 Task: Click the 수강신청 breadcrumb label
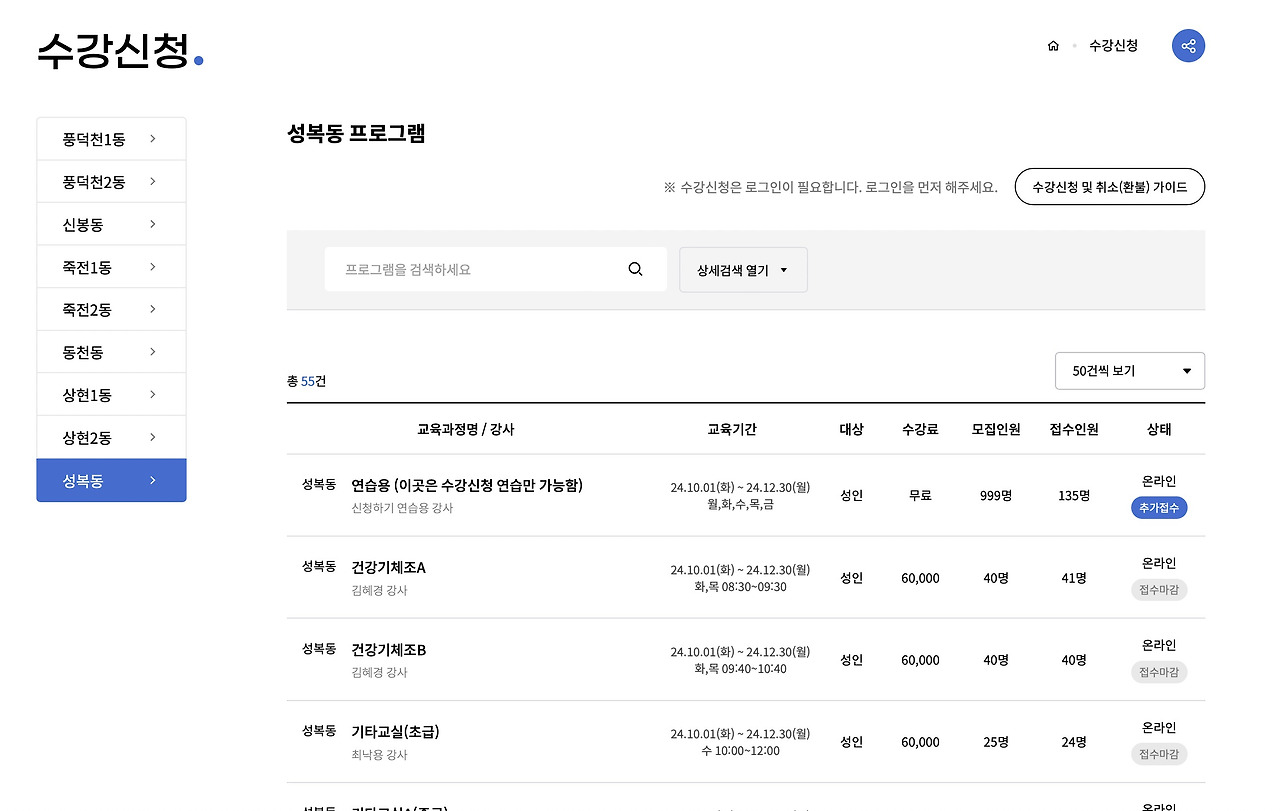[1112, 45]
